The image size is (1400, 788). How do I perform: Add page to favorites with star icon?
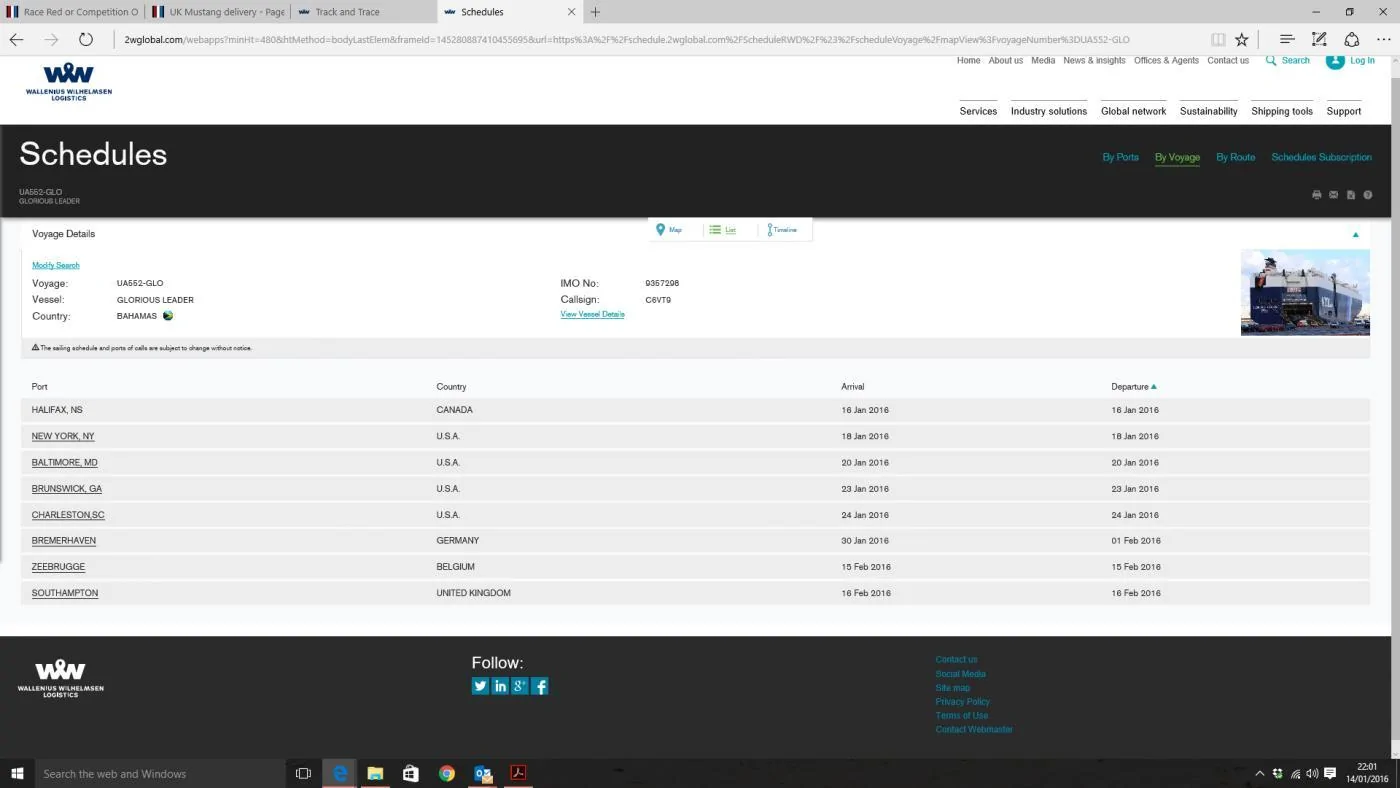tap(1242, 40)
